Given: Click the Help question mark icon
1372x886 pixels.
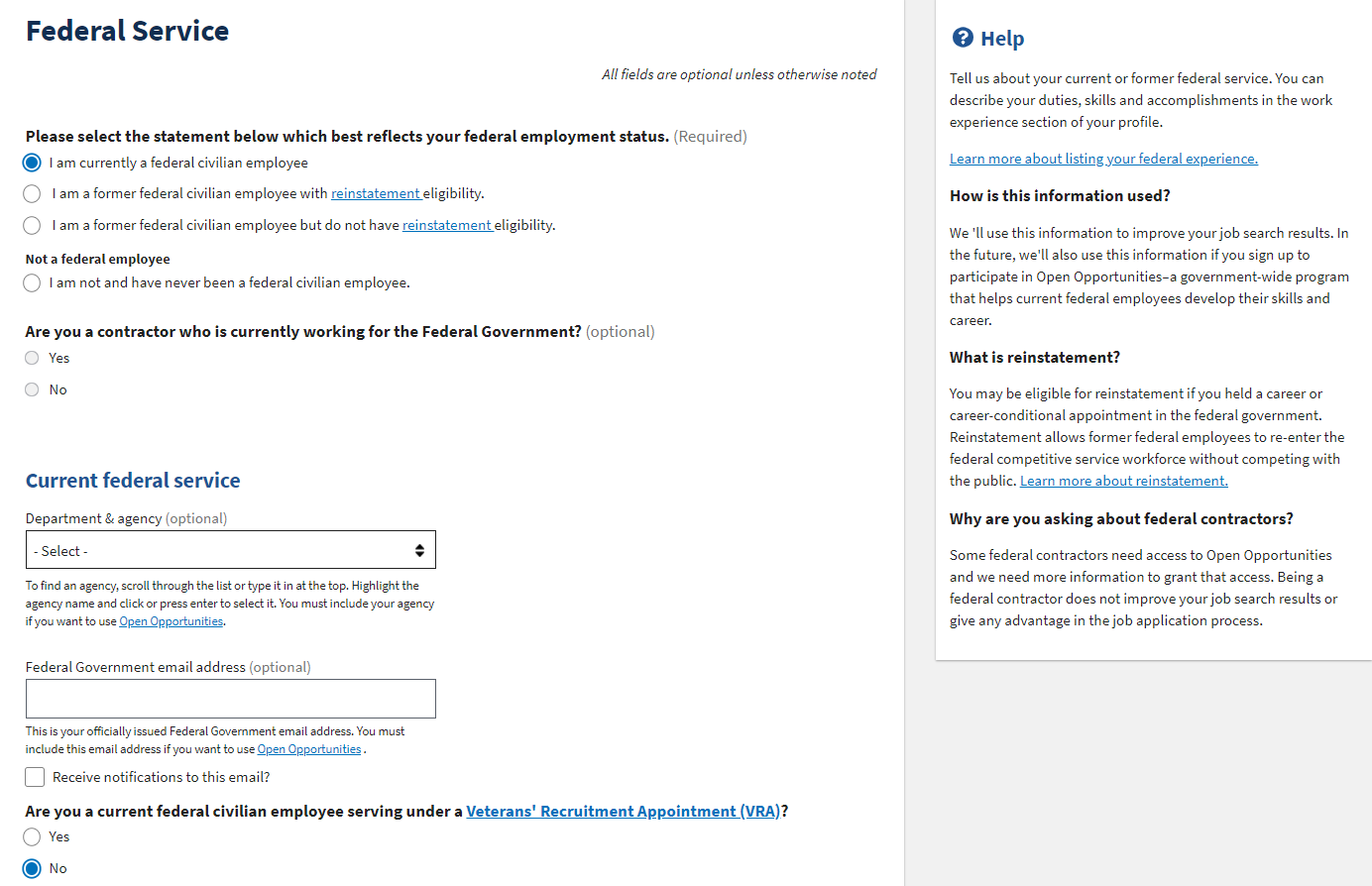Looking at the screenshot, I should (x=962, y=38).
